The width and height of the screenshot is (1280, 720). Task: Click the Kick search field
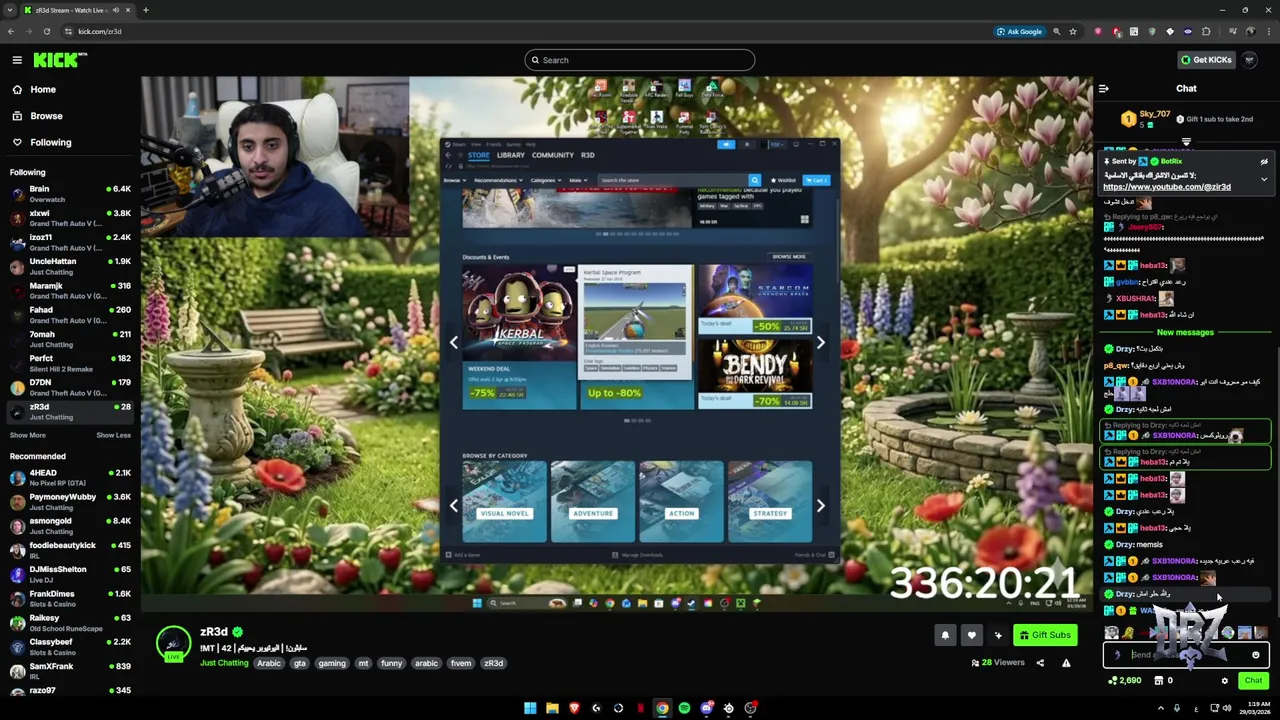pyautogui.click(x=639, y=60)
